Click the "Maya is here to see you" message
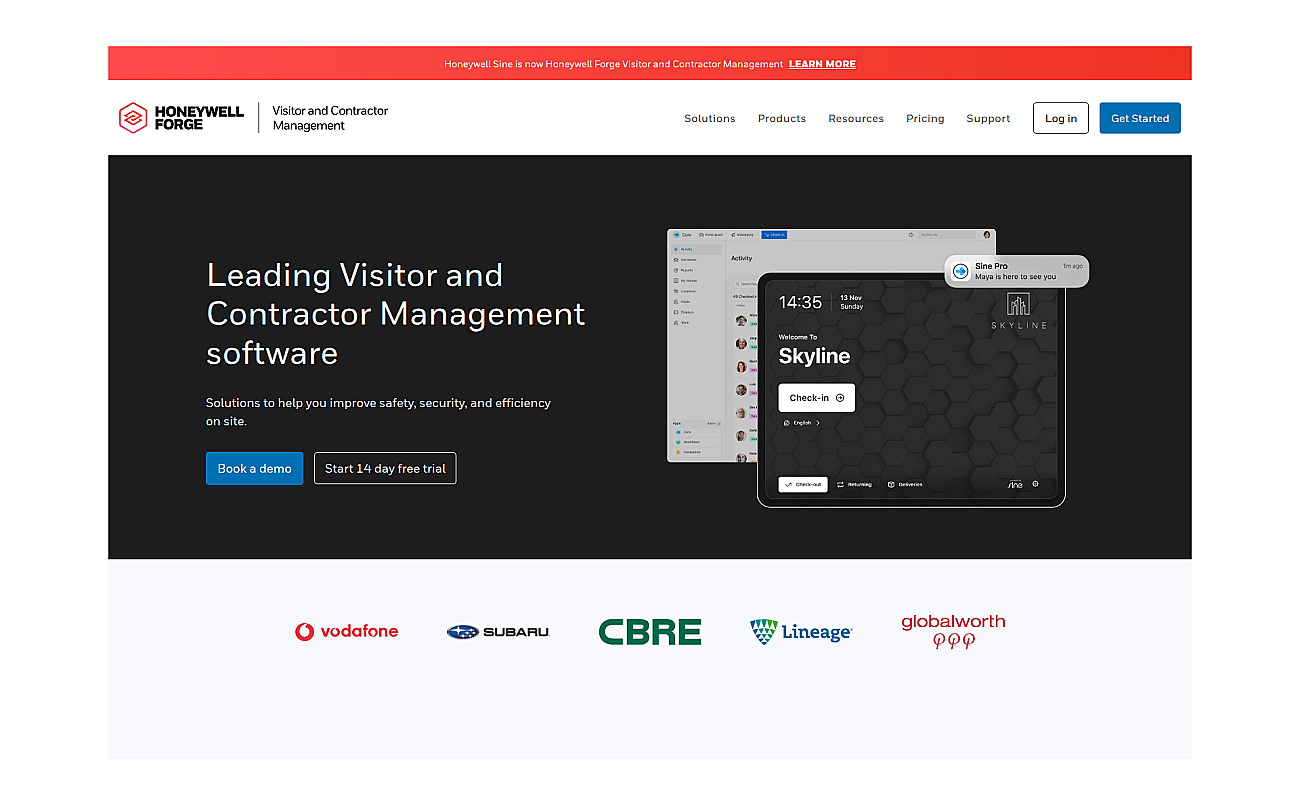 pyautogui.click(x=1015, y=277)
